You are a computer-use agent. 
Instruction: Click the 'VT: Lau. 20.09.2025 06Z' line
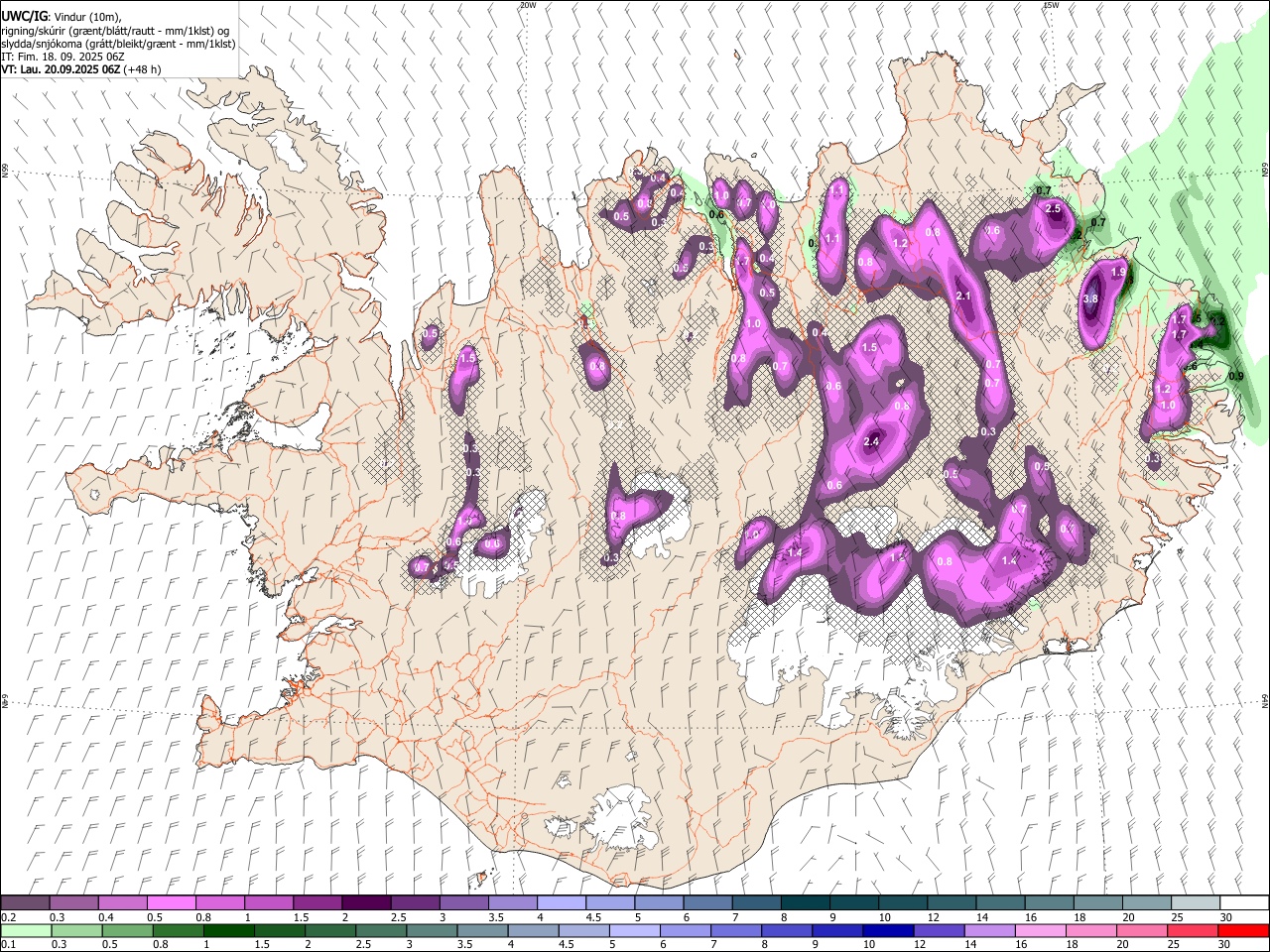60,69
